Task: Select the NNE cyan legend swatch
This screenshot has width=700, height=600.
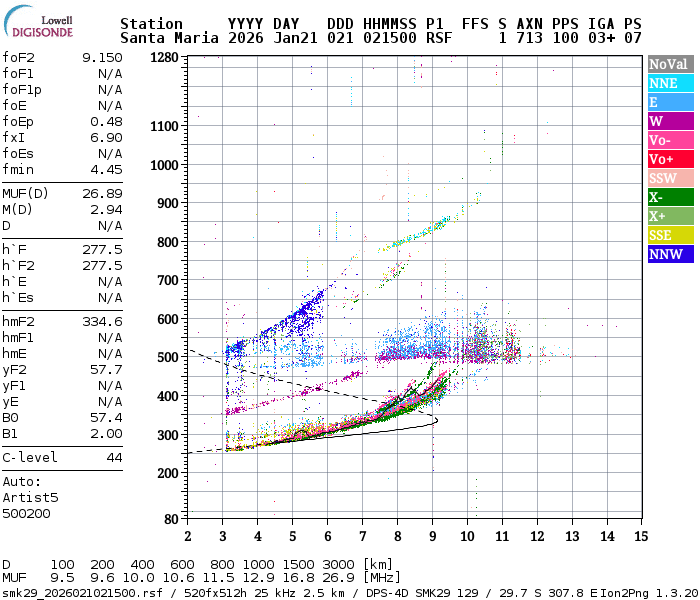Action: 671,83
